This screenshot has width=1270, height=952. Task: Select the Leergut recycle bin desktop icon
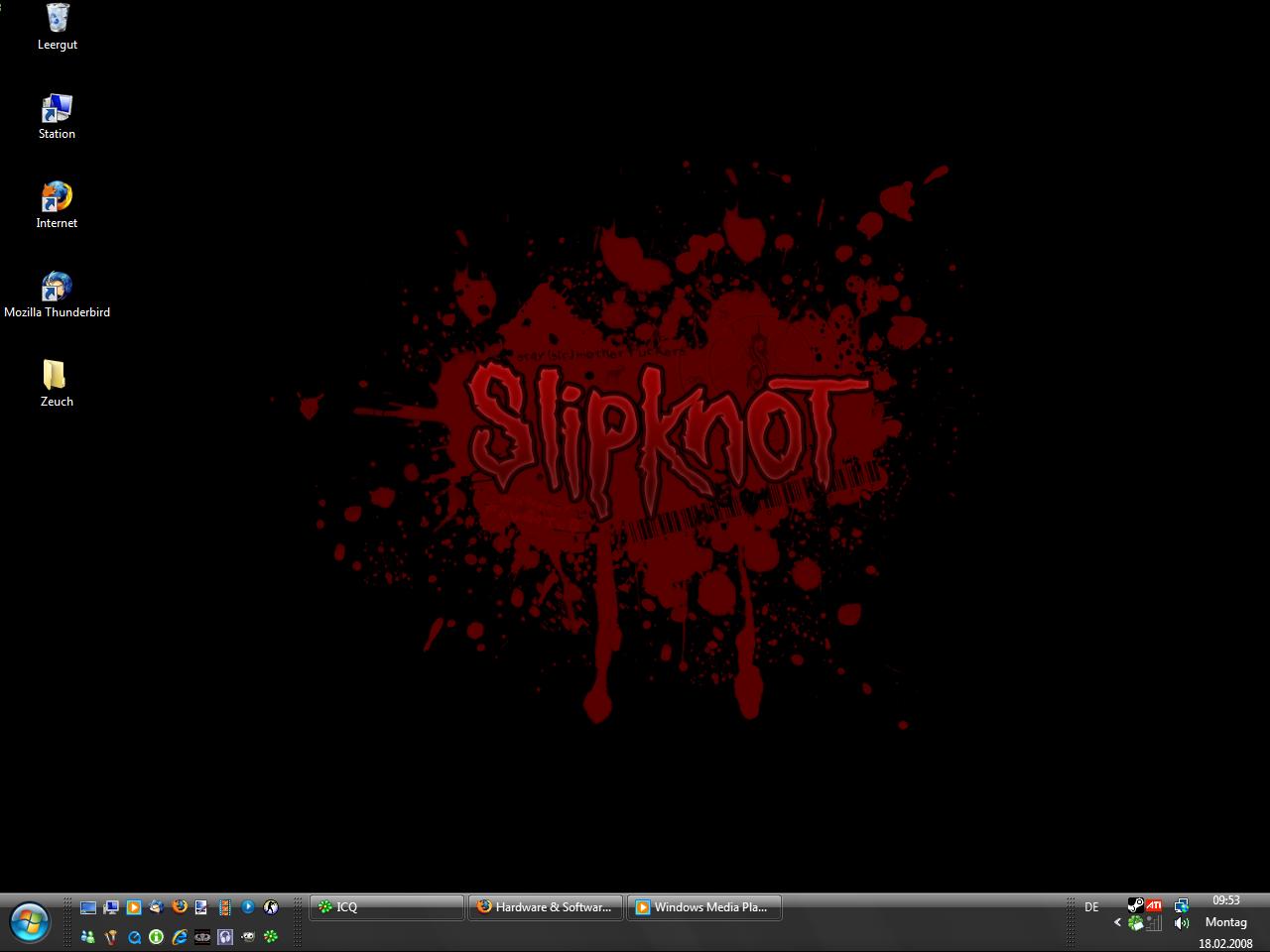tap(58, 27)
